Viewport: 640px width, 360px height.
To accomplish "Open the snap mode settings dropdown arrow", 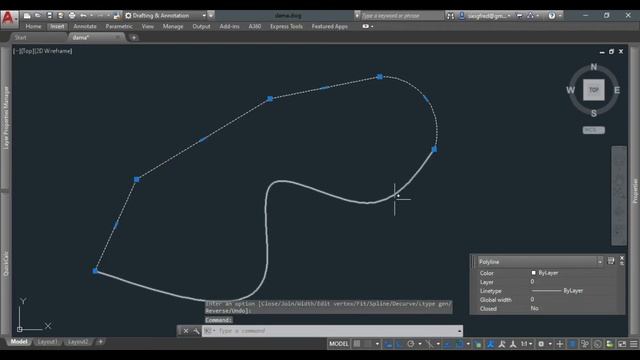I will (x=377, y=344).
